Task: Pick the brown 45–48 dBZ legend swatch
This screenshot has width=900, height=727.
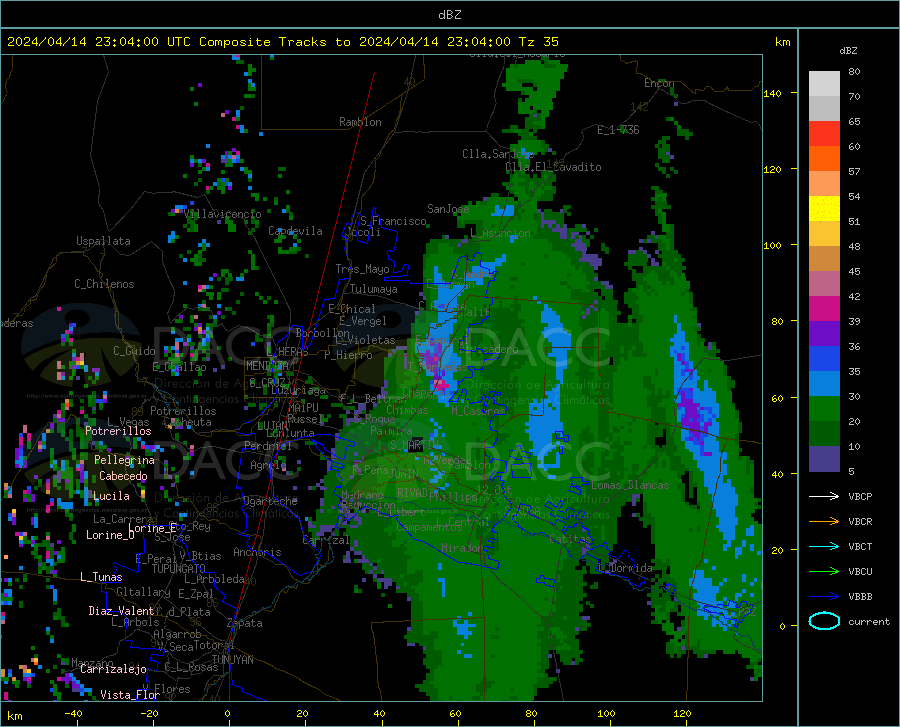Action: (824, 259)
